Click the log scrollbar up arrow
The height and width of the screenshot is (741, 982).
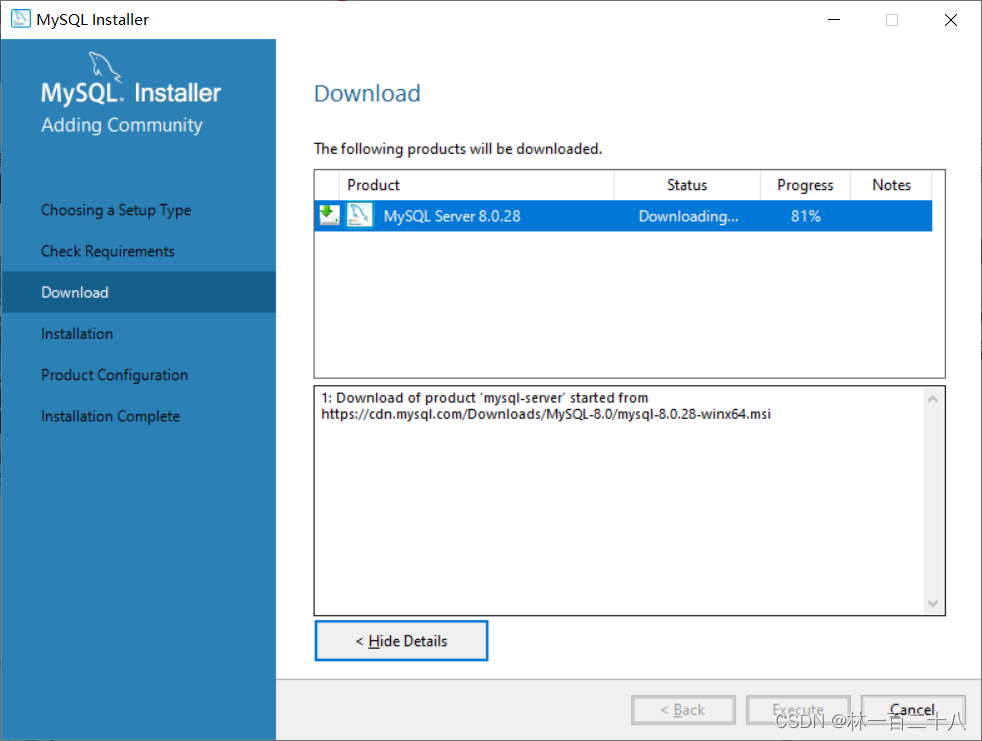tap(933, 399)
